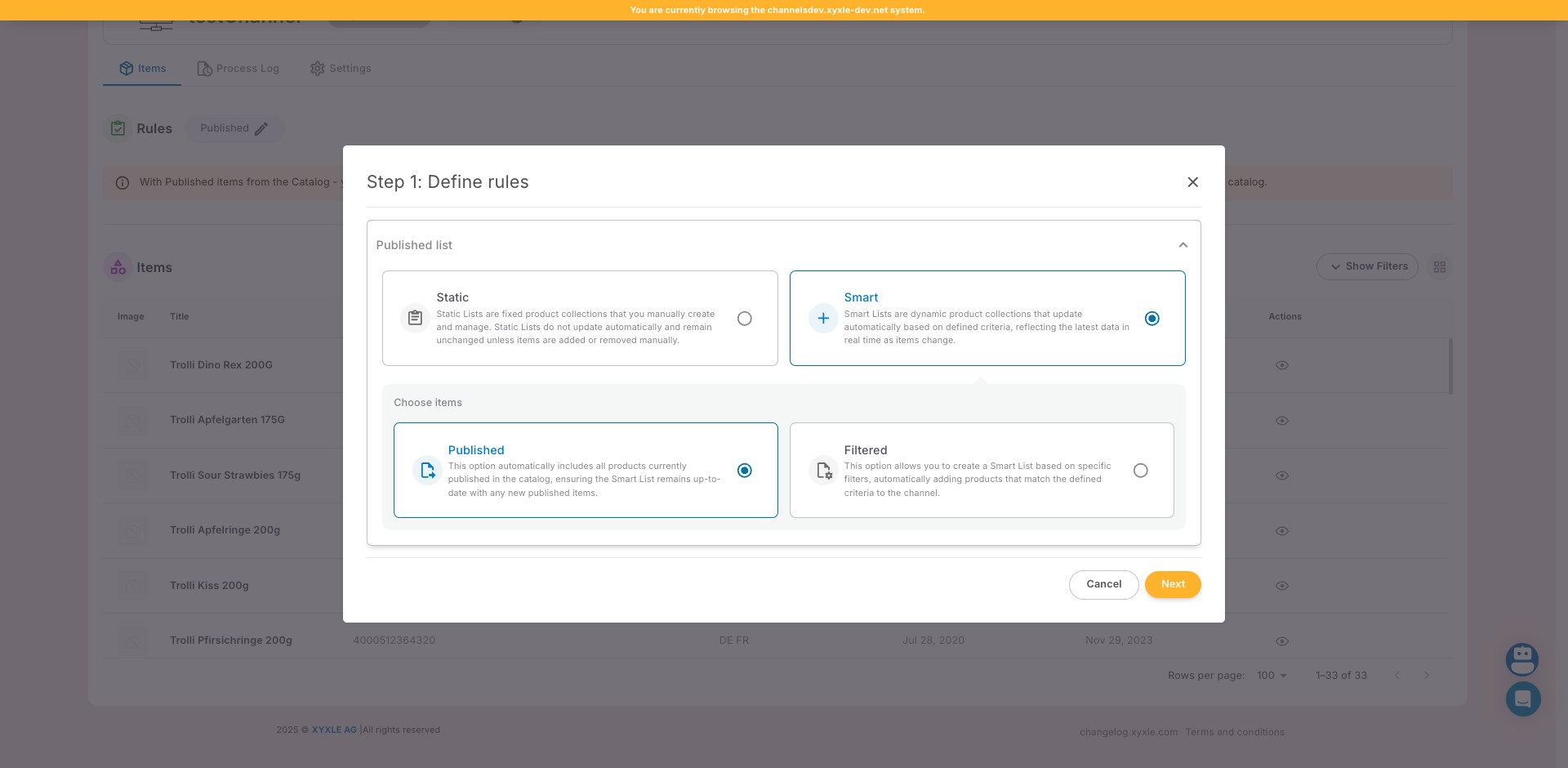
Task: Select the Filtered option radio button
Action: pyautogui.click(x=1141, y=470)
